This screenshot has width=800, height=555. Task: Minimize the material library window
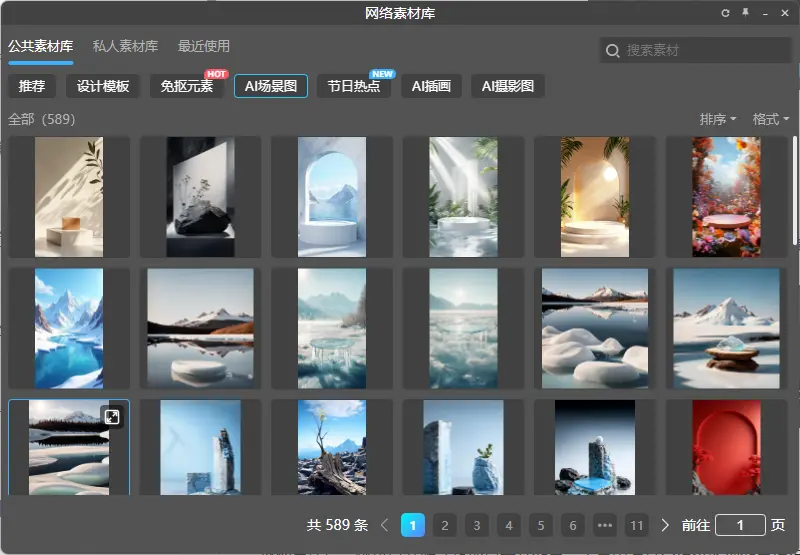click(765, 13)
